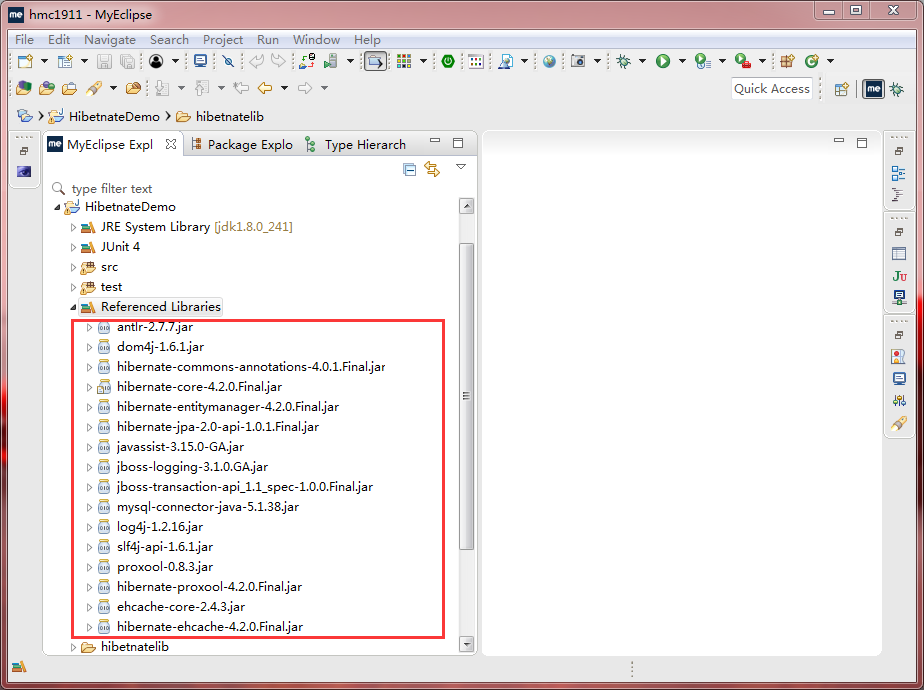Collapse the Referenced Libraries node
The image size is (924, 690).
(73, 308)
